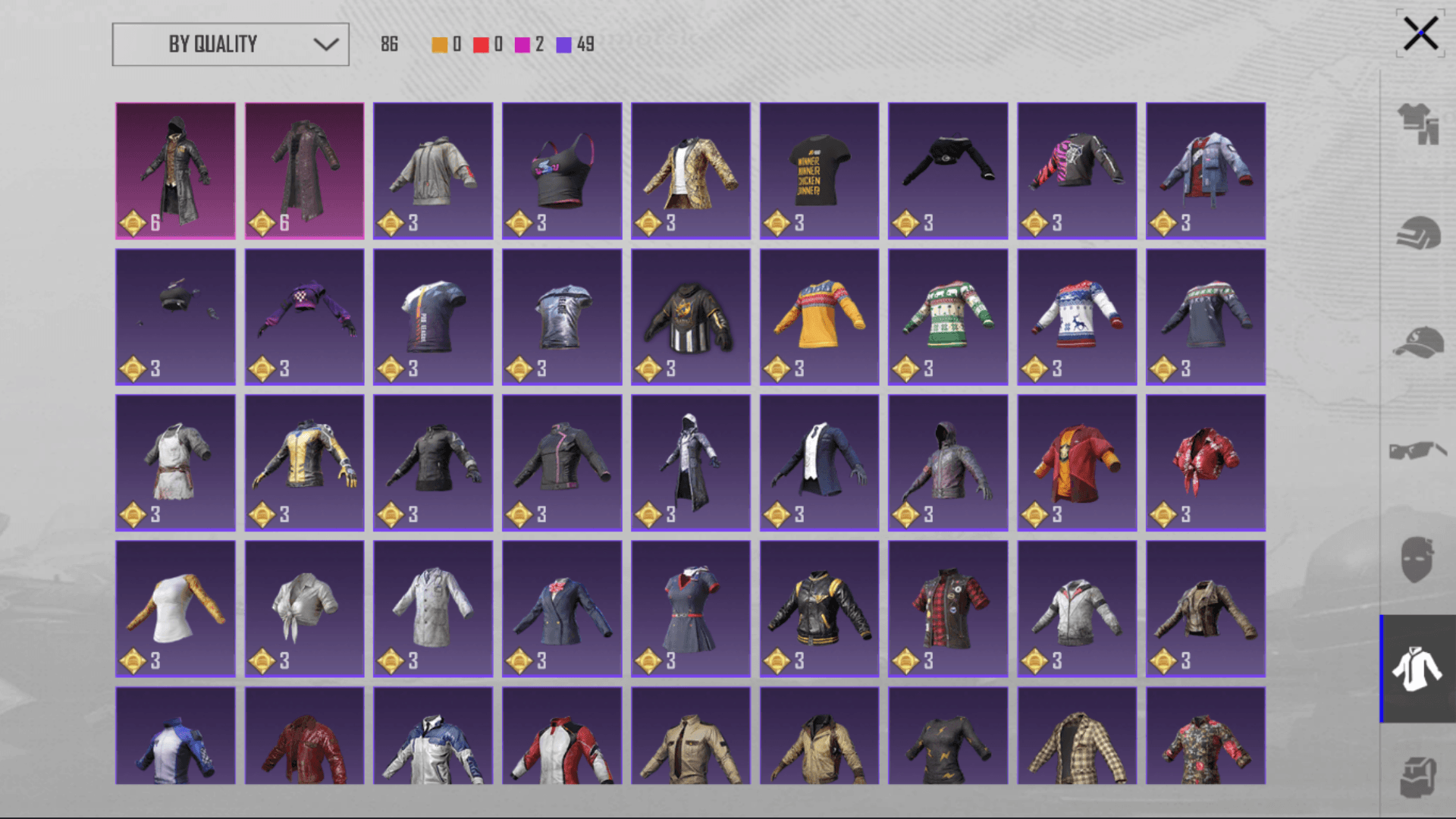
Task: Select the plain black tactical jacket
Action: (433, 463)
